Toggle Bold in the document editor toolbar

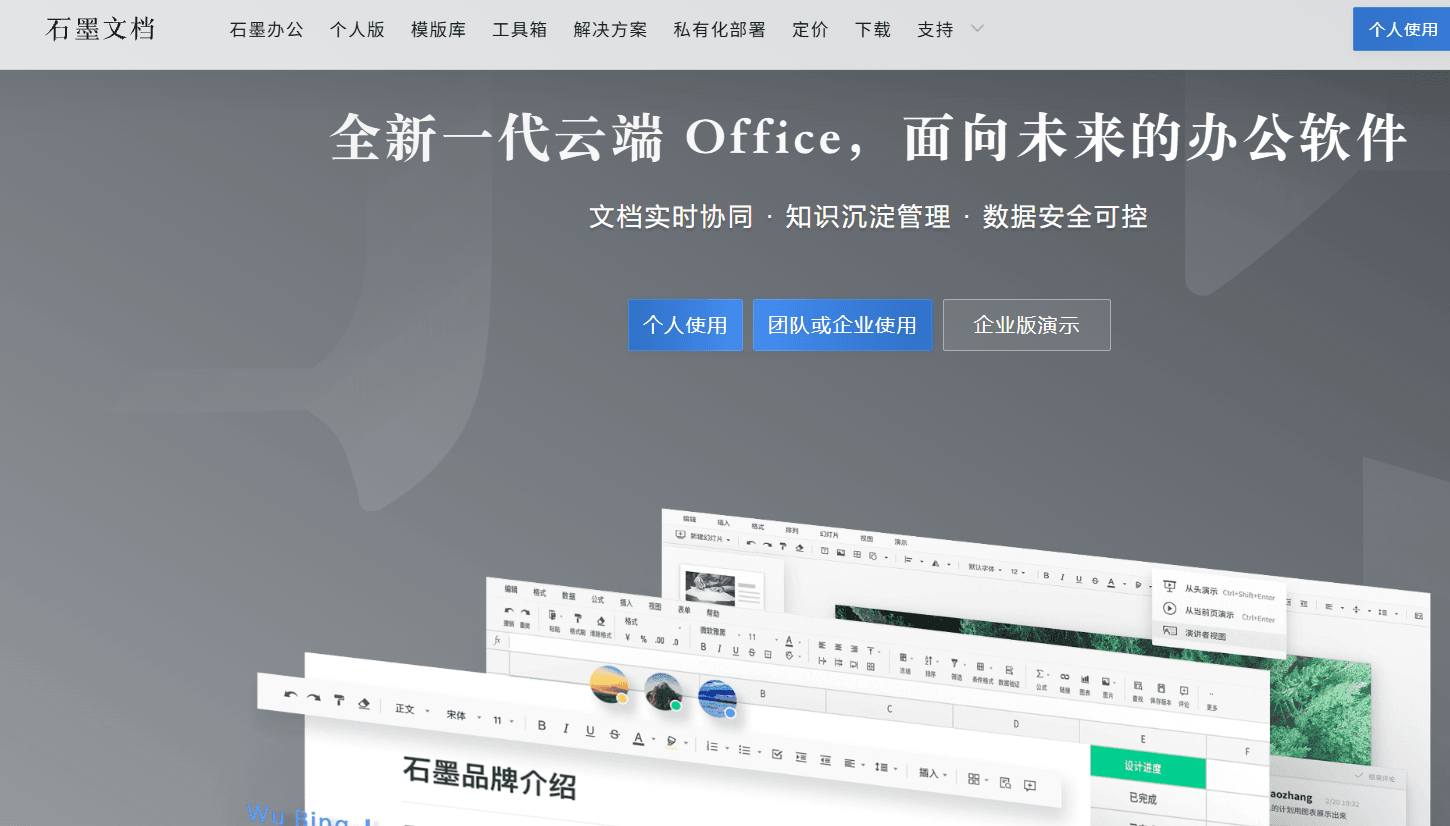coord(542,725)
